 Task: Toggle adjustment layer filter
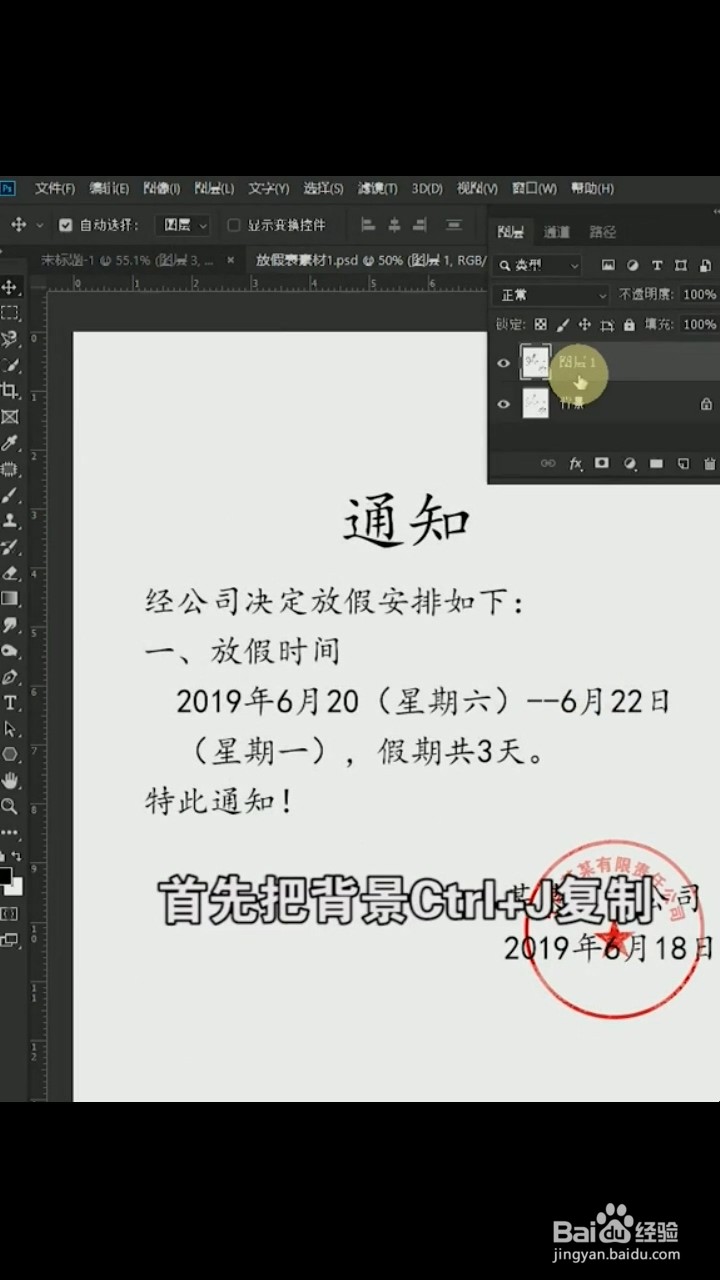click(632, 265)
